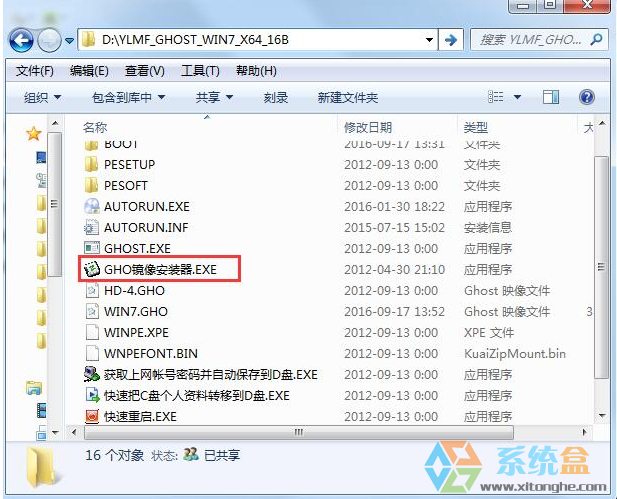The height and width of the screenshot is (499, 617).
Task: Click the 刻录 toolbar button
Action: 275,97
